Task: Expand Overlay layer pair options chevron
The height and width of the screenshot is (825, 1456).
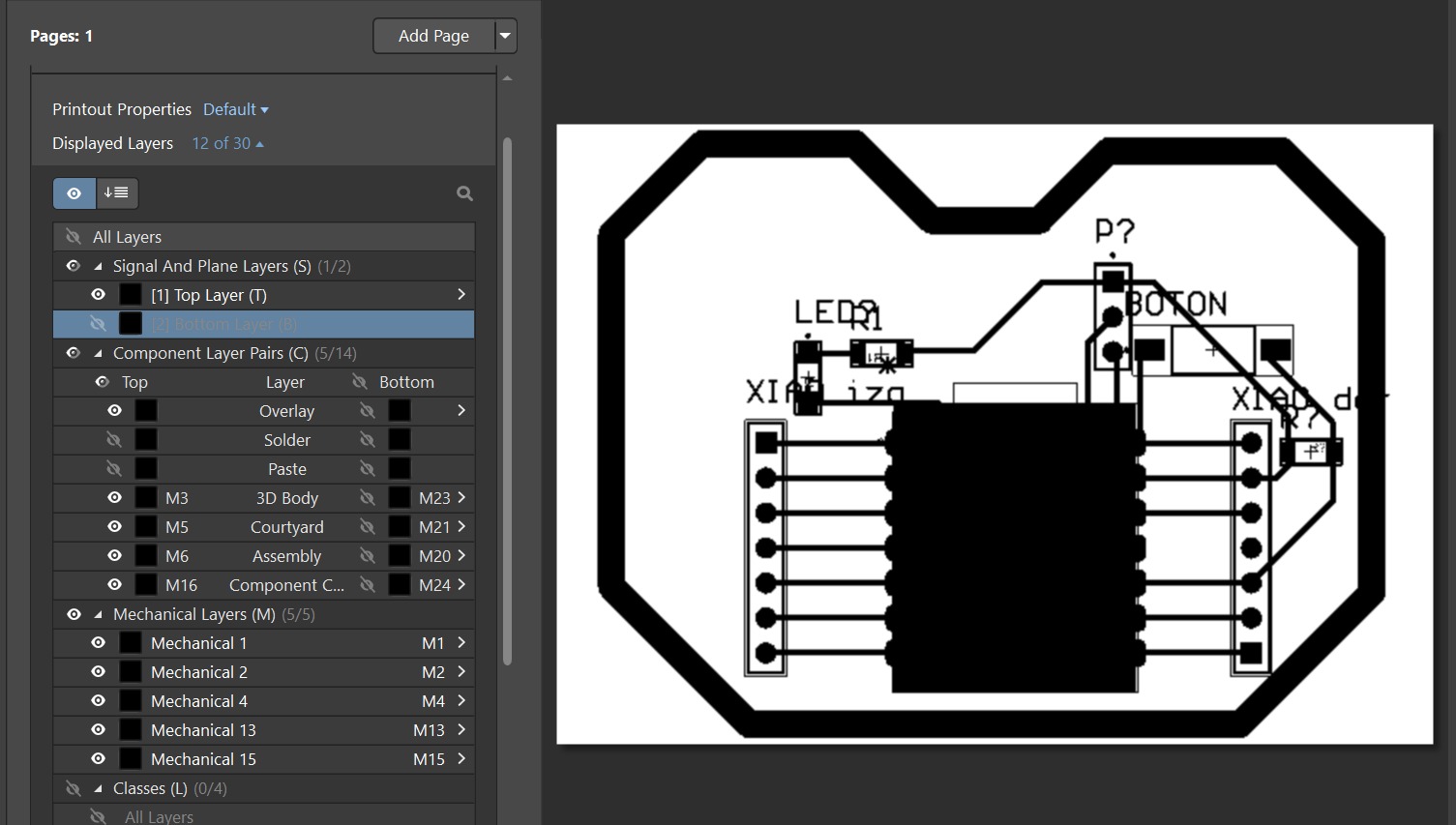Action: [461, 410]
